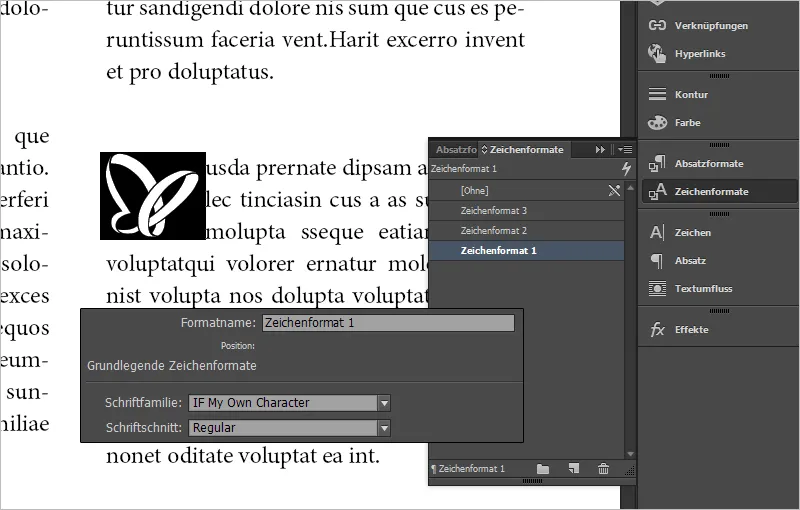Click the text 'et pro doluptatus.'
The width and height of the screenshot is (800, 510).
click(190, 72)
